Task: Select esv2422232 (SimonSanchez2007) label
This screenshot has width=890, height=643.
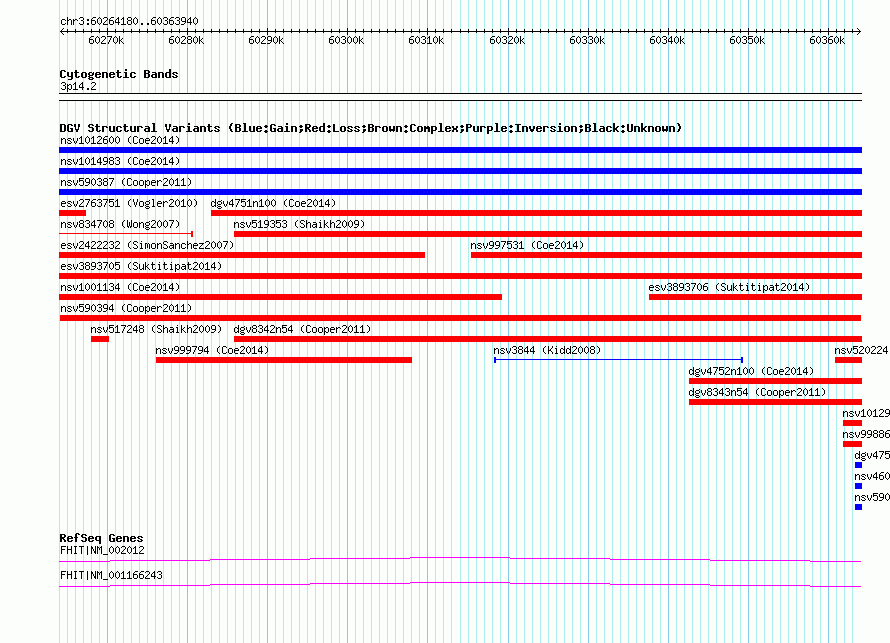Action: 147,245
